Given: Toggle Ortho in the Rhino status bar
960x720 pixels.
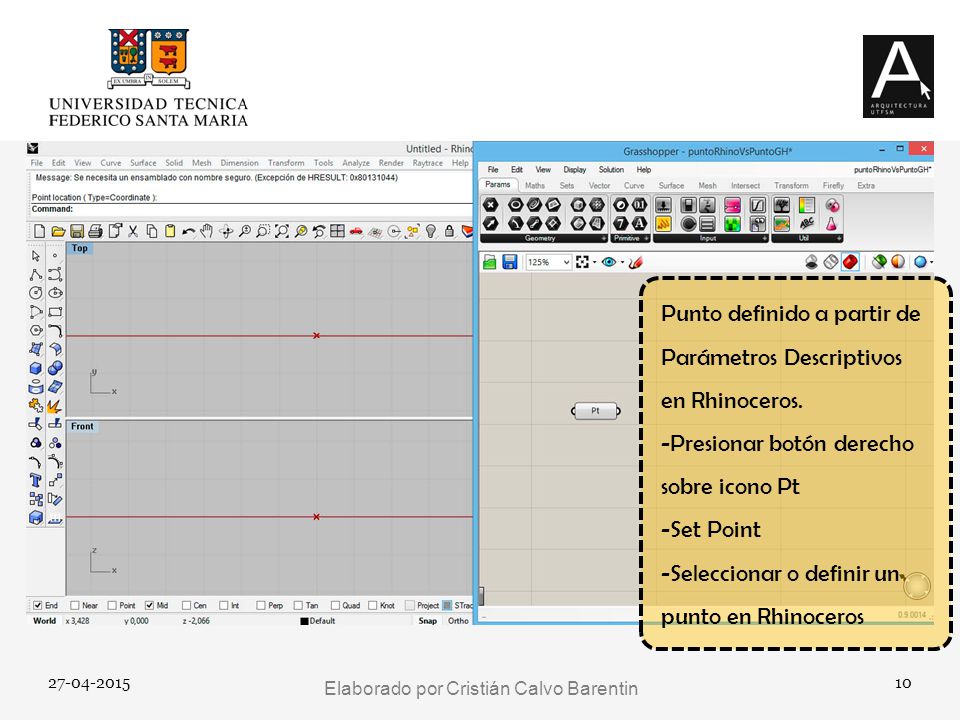Looking at the screenshot, I should [458, 621].
